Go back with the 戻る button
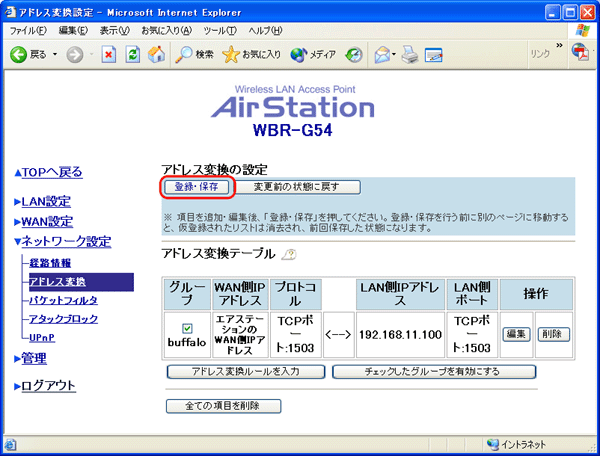600x456 pixels. [28, 55]
